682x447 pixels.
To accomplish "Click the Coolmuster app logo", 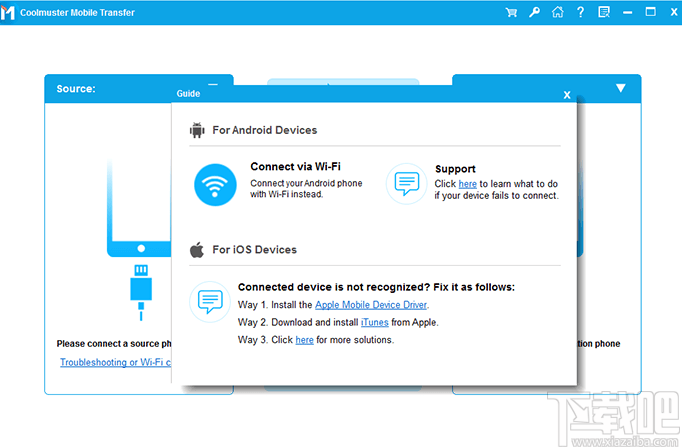I will (7, 12).
